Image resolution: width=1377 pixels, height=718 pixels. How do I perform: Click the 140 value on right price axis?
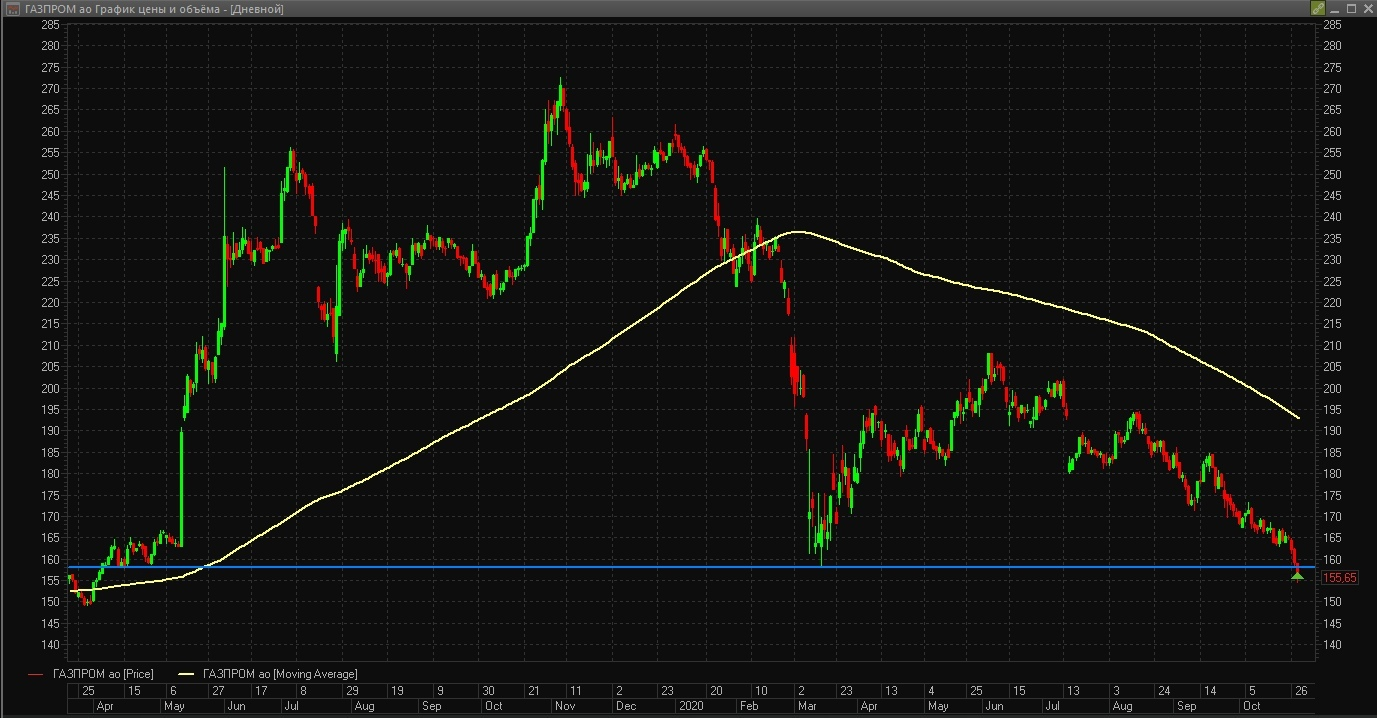[x=1332, y=645]
